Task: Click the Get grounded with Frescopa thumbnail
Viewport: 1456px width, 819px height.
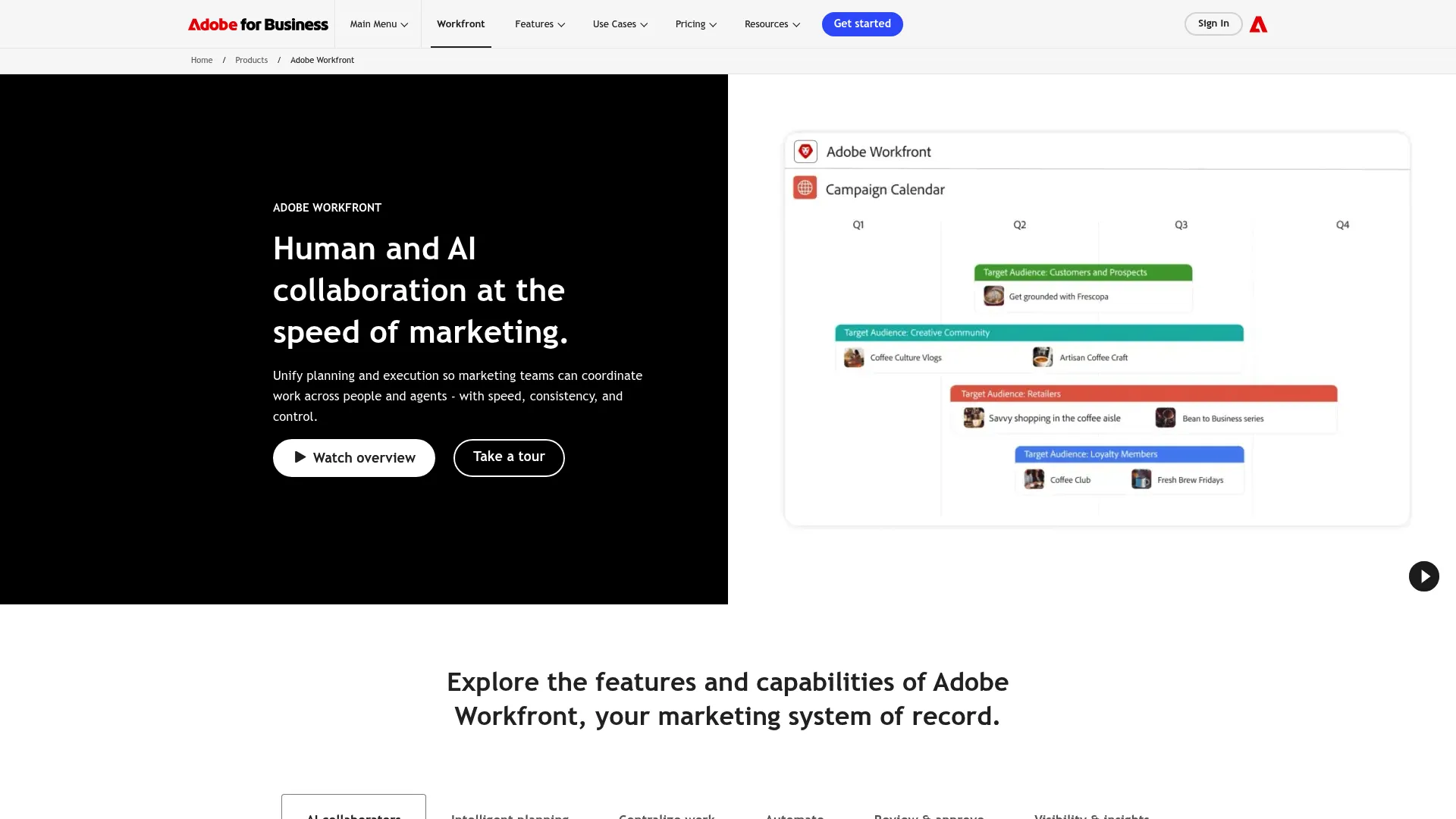Action: pyautogui.click(x=993, y=296)
